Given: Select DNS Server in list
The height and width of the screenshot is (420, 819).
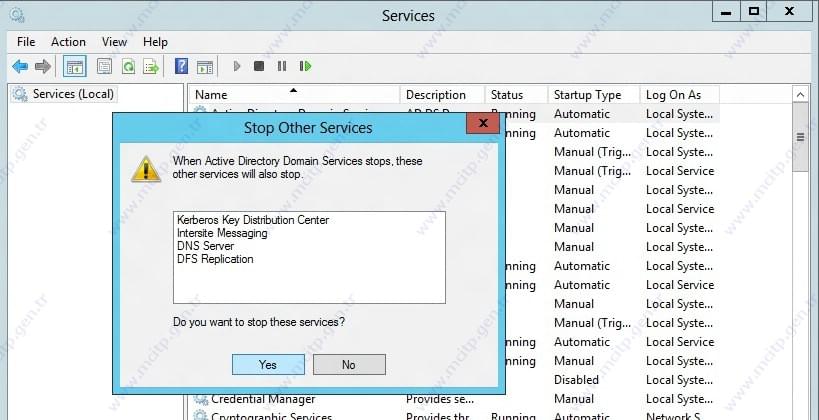Looking at the screenshot, I should pos(205,246).
